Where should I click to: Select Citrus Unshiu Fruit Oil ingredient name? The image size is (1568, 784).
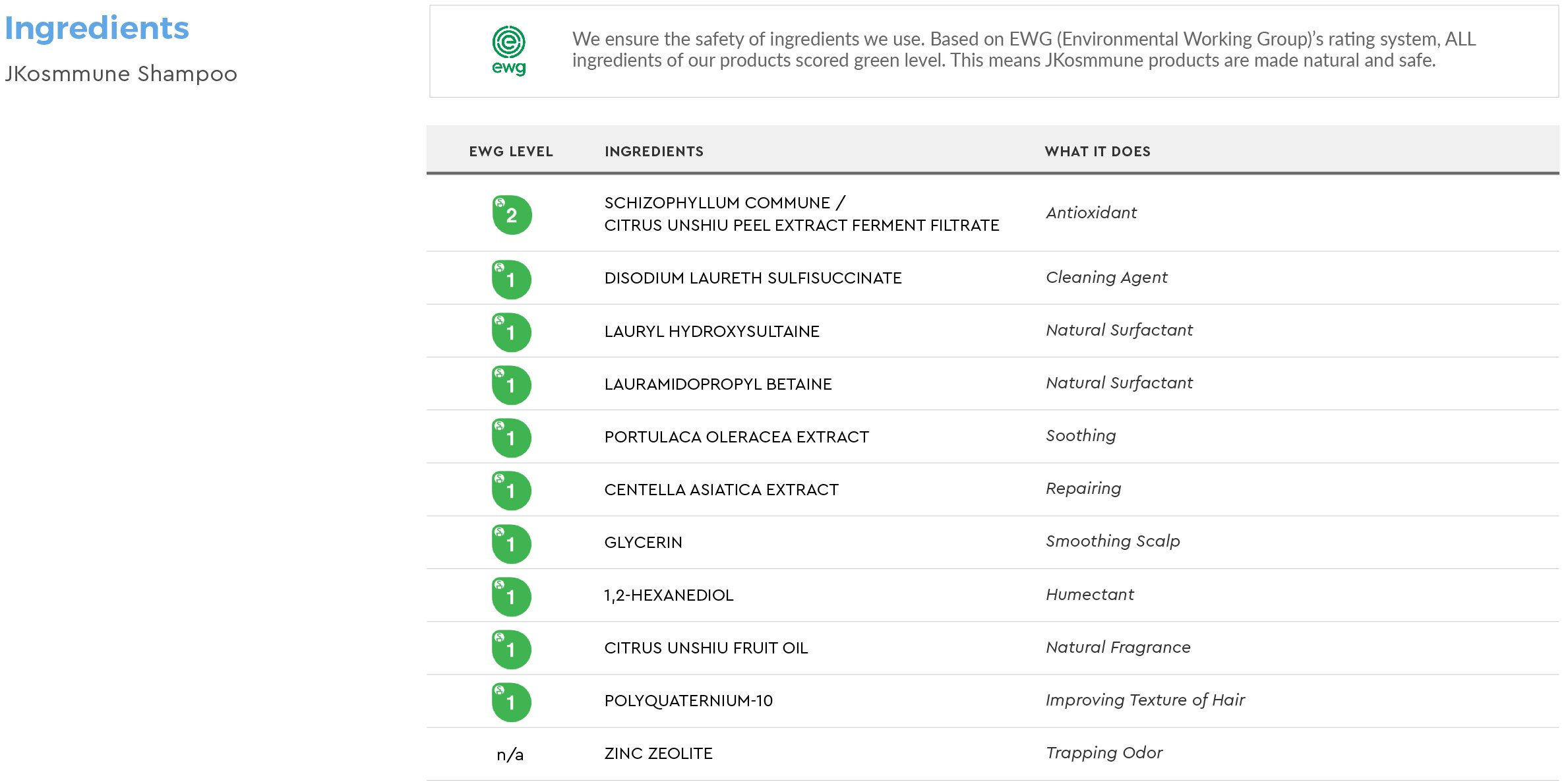click(706, 648)
